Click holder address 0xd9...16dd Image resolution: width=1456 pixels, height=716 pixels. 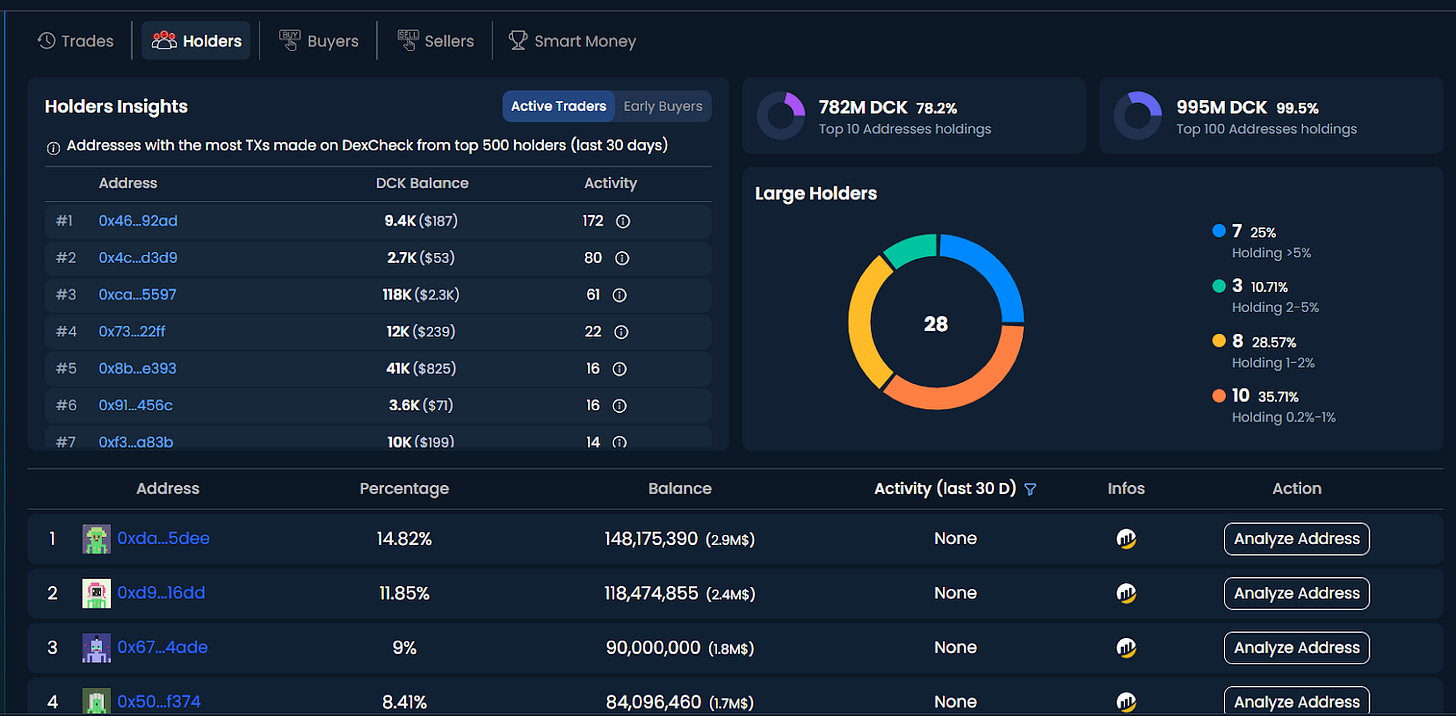[x=161, y=593]
